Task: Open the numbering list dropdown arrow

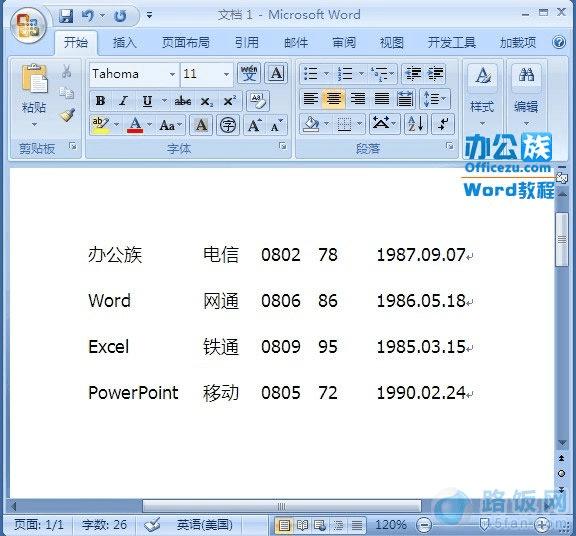Action: pos(361,74)
